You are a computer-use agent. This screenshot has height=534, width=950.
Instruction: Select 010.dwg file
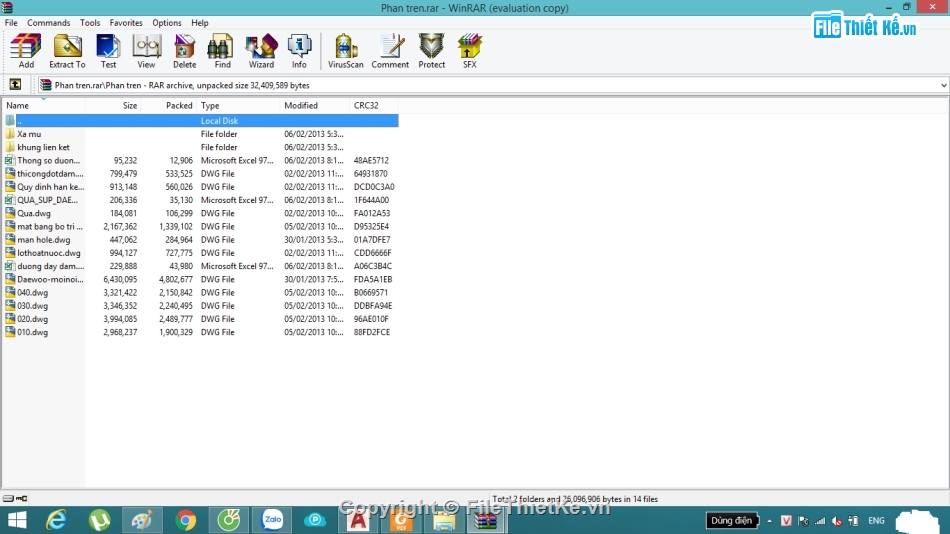201,332
